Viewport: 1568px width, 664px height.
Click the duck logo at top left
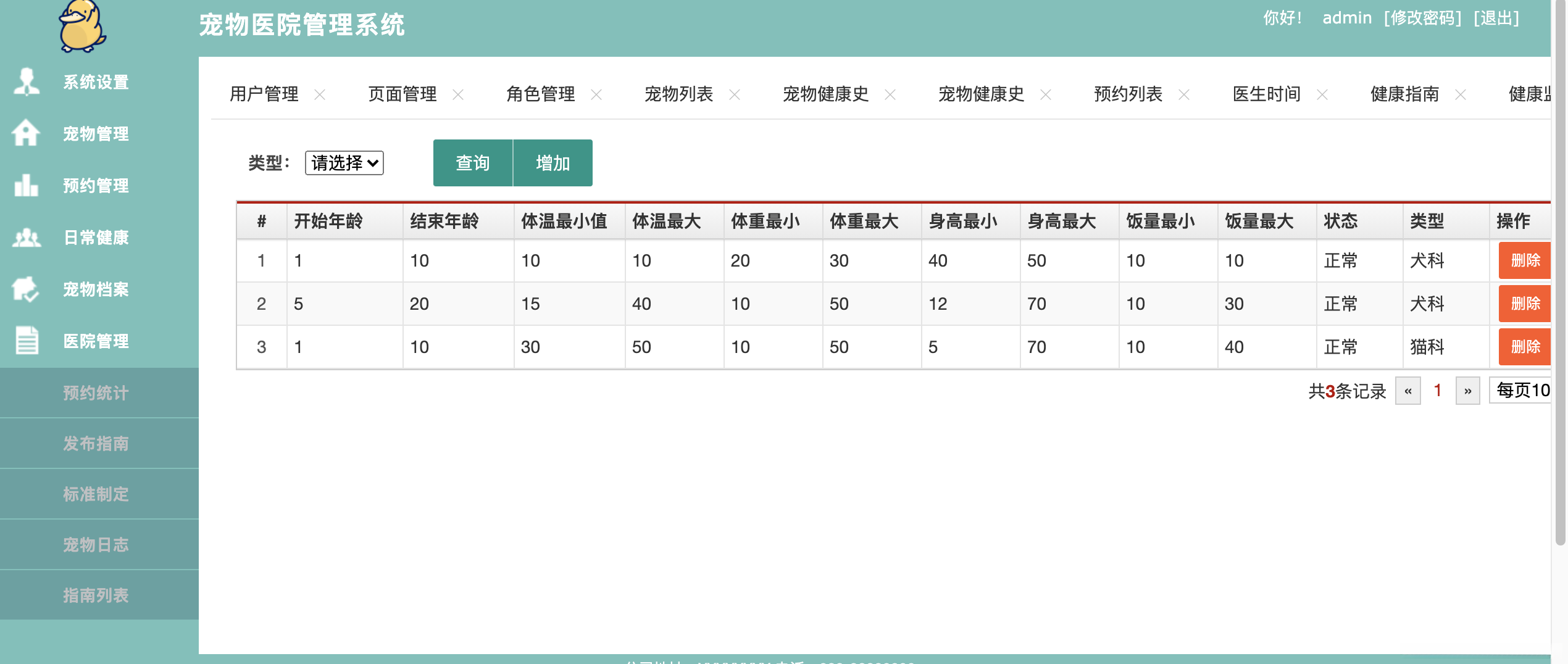[81, 27]
